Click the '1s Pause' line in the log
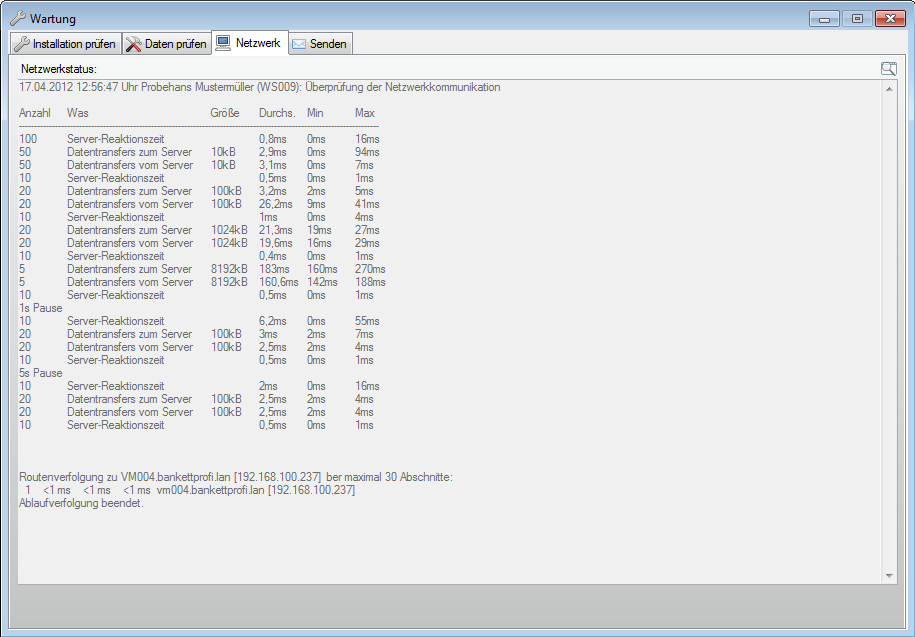 tap(41, 308)
